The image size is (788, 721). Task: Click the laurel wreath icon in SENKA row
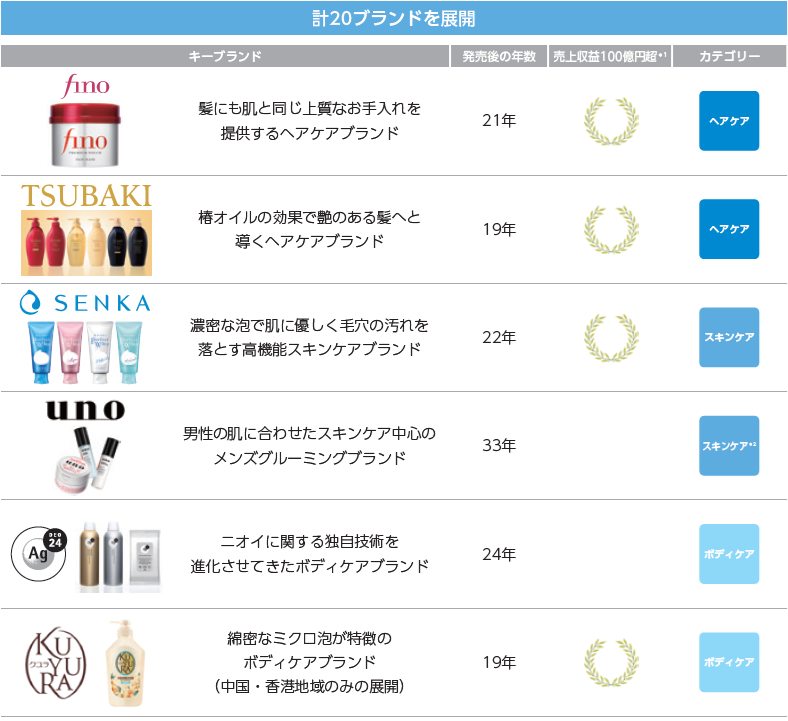pyautogui.click(x=611, y=337)
